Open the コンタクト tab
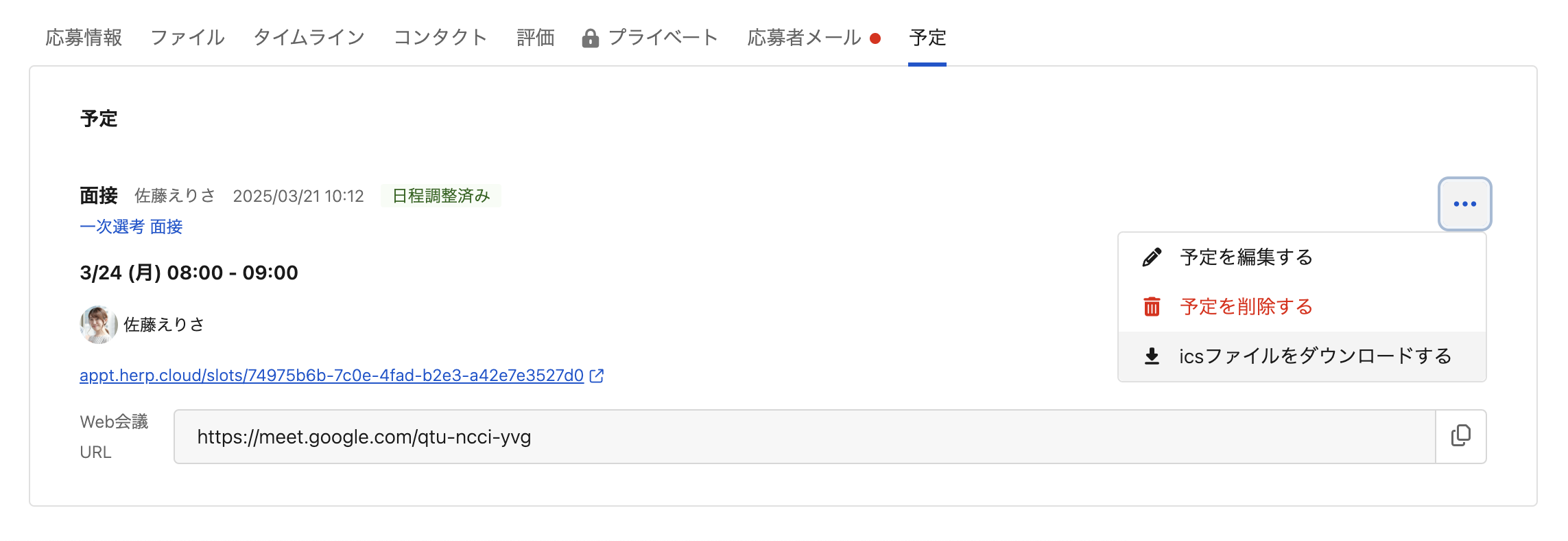Viewport: 1568px width, 541px height. (440, 38)
